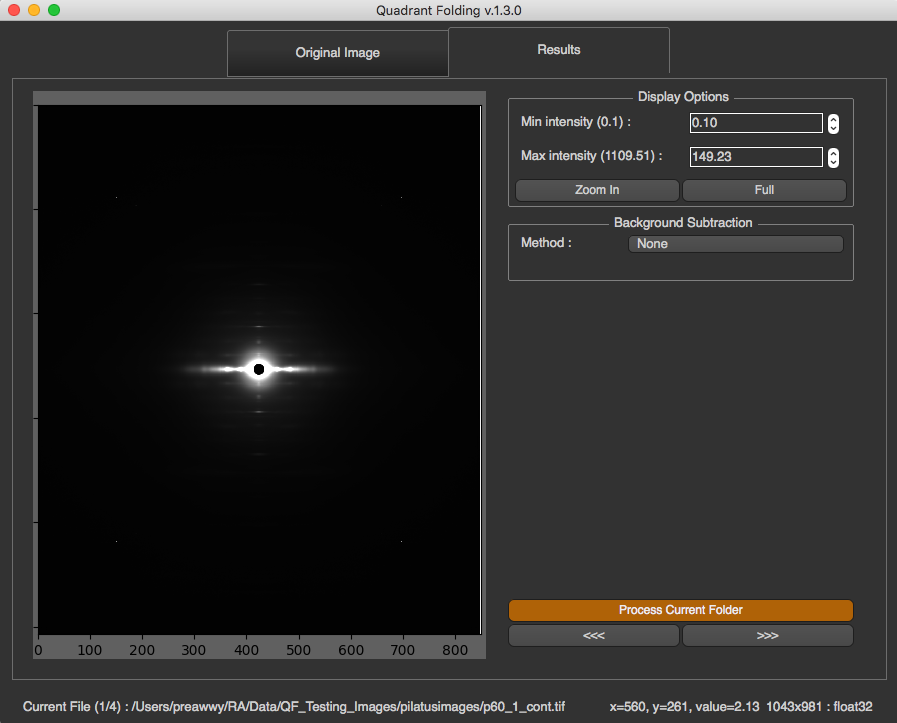The height and width of the screenshot is (723, 897).
Task: Increase Max intensity with stepper up arrow
Action: (x=834, y=153)
